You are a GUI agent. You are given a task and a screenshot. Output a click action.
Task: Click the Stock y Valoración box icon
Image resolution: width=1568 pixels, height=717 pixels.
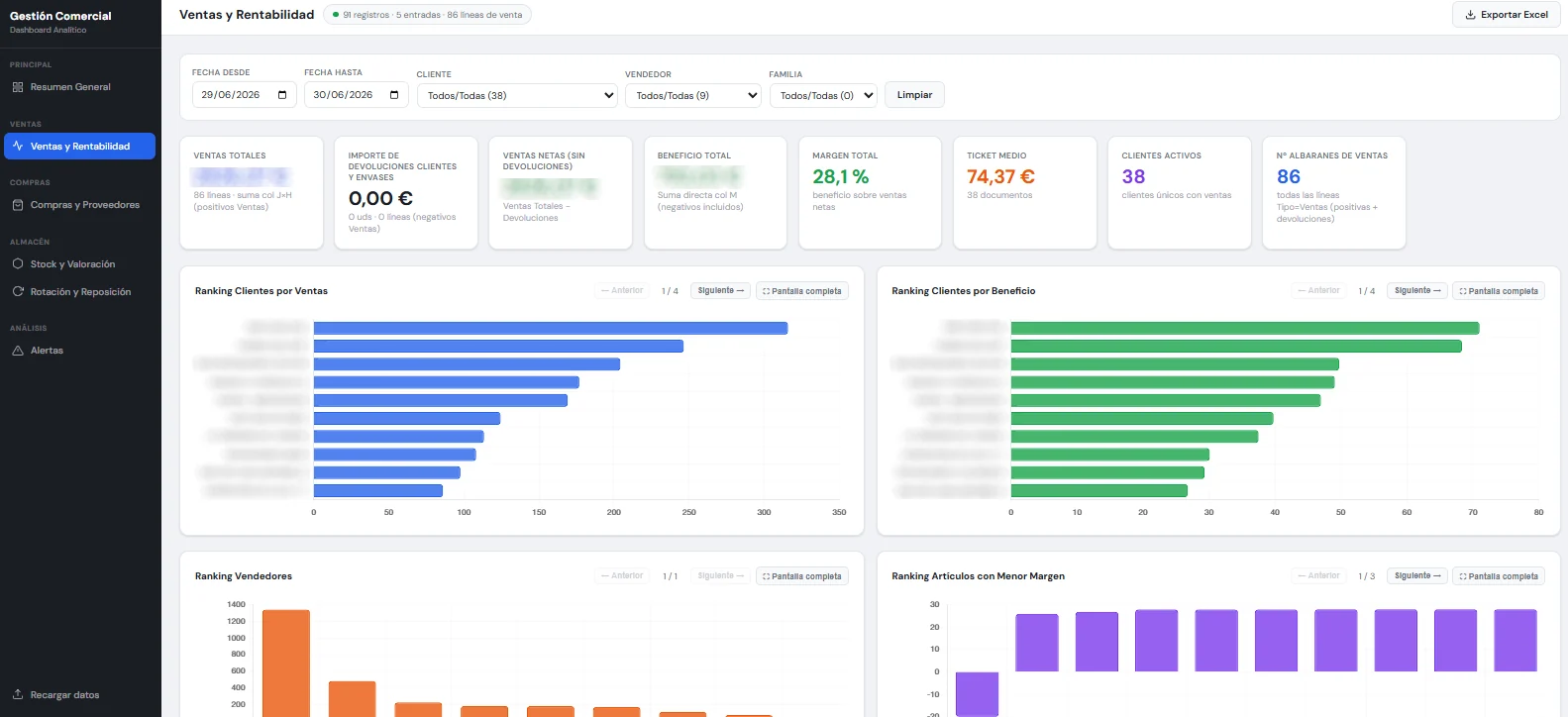18,264
